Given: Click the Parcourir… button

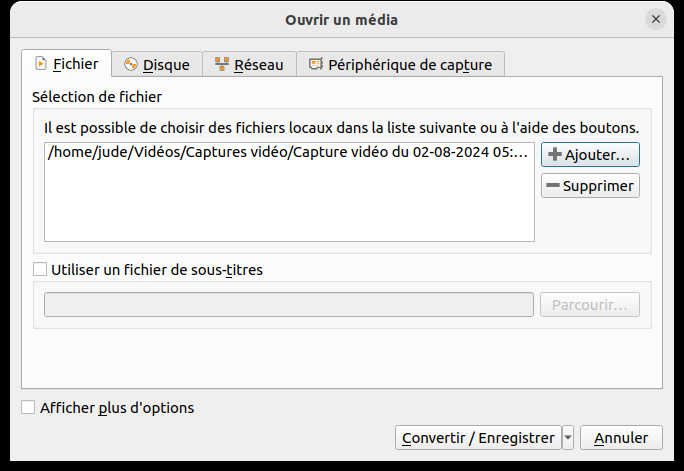Looking at the screenshot, I should point(590,304).
